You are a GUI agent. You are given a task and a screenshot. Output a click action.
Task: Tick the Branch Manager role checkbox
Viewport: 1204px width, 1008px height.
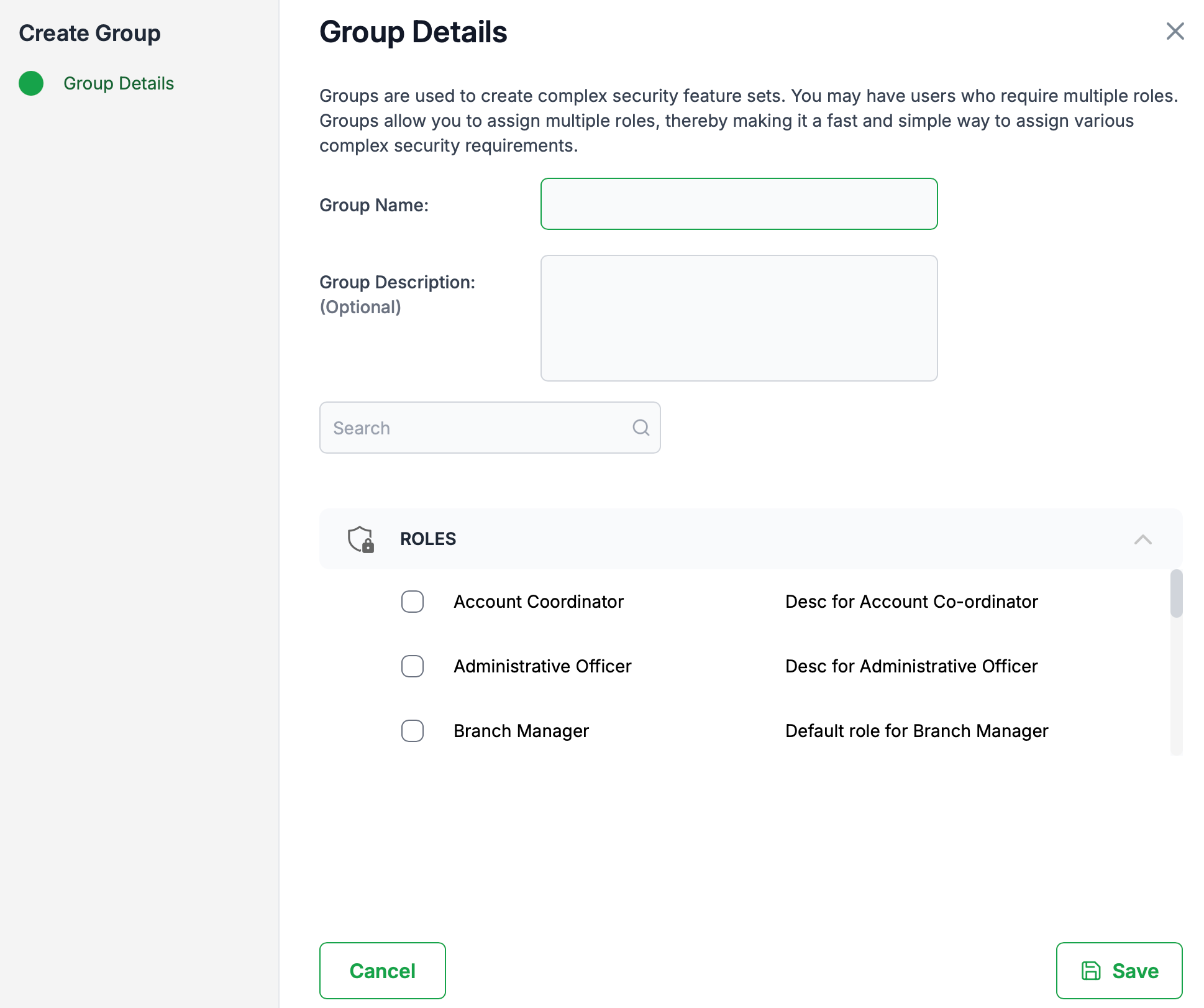click(x=413, y=731)
